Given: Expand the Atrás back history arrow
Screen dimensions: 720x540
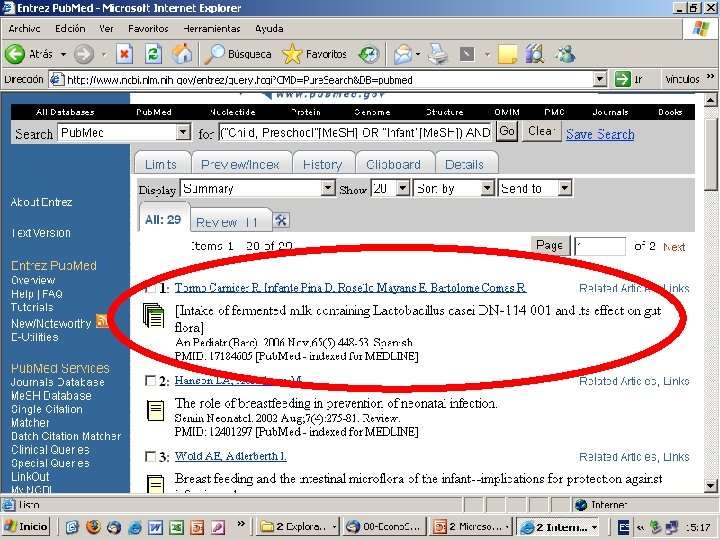Looking at the screenshot, I should click(63, 54).
